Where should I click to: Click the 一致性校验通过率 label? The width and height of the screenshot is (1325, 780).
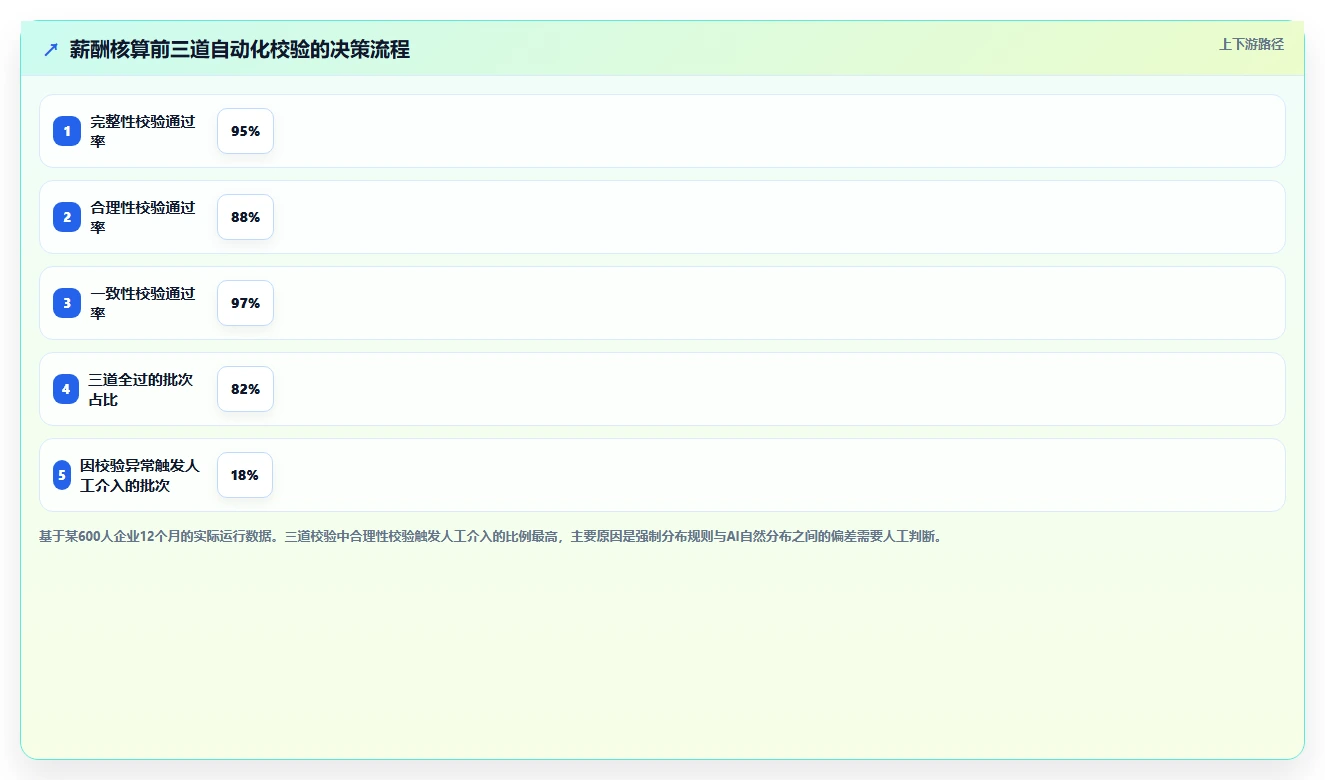tap(143, 303)
